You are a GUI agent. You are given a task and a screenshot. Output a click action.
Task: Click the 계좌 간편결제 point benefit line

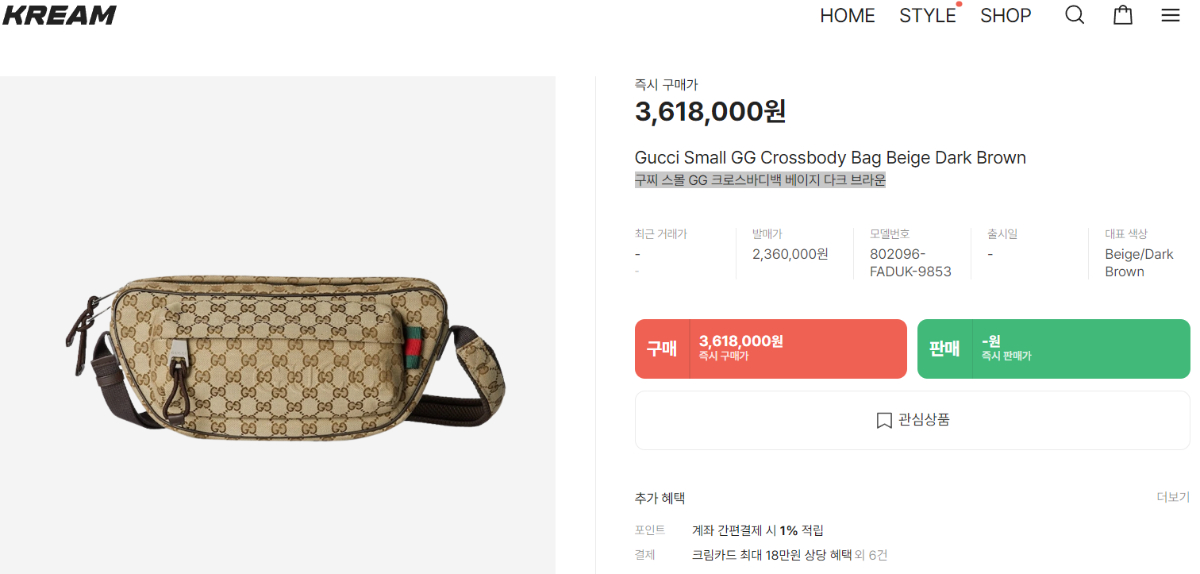point(757,530)
